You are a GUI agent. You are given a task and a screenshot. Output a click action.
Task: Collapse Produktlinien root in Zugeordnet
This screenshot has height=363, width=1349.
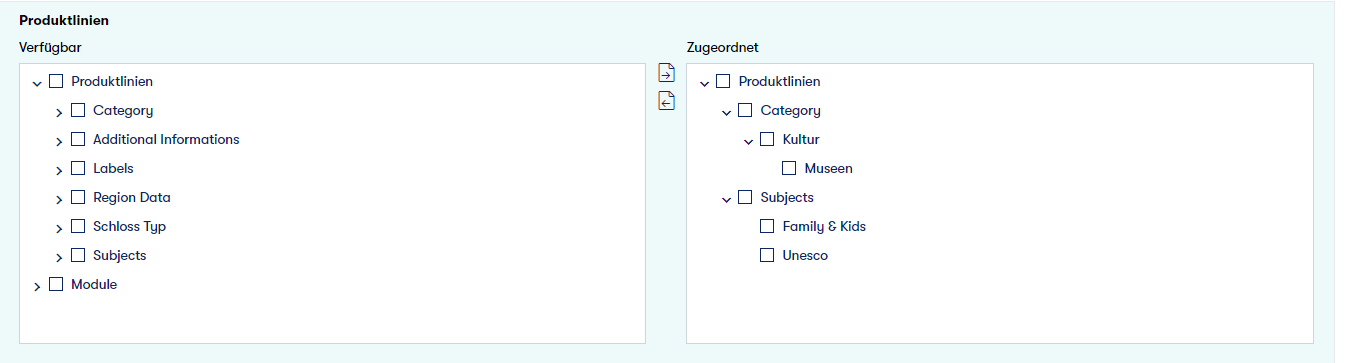(x=704, y=83)
